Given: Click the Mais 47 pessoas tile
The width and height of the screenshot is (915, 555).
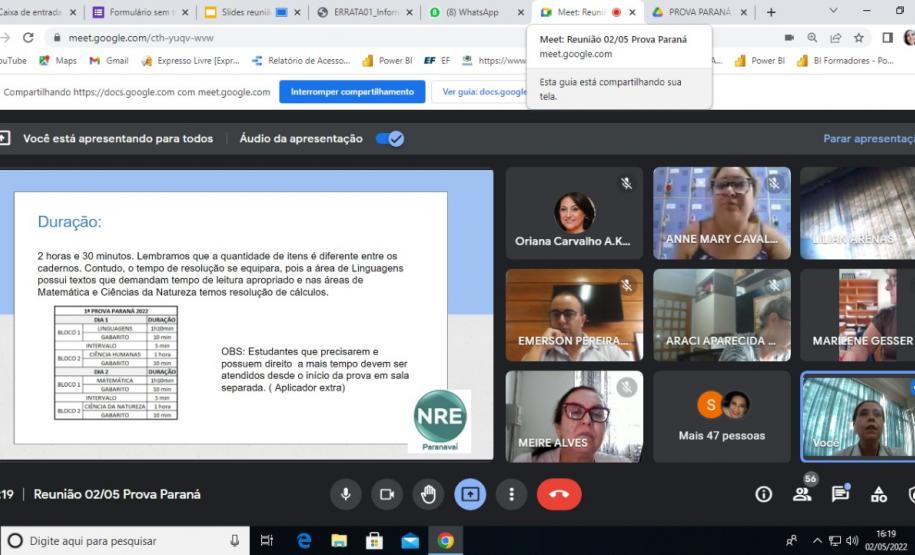Looking at the screenshot, I should coord(722,416).
